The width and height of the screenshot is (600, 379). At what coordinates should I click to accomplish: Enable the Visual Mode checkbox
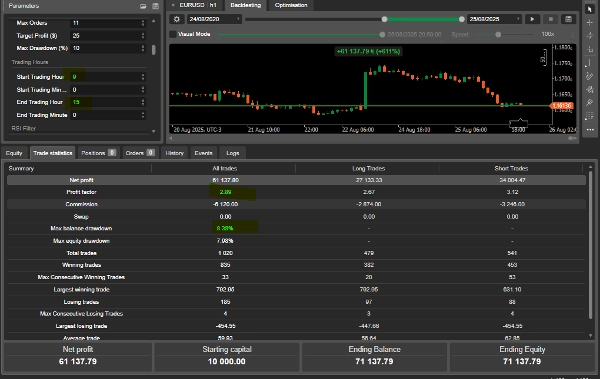(173, 34)
